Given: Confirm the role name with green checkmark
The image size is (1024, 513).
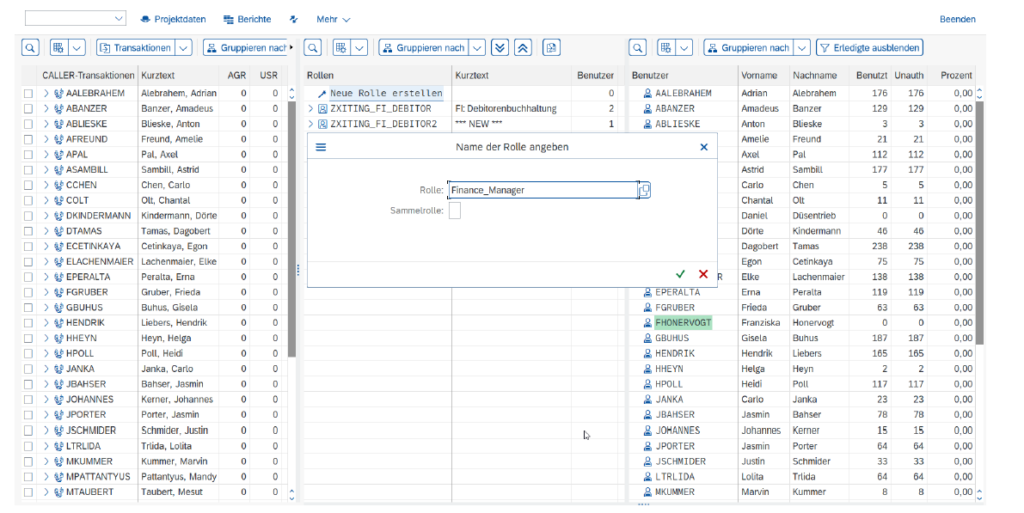Looking at the screenshot, I should (680, 274).
